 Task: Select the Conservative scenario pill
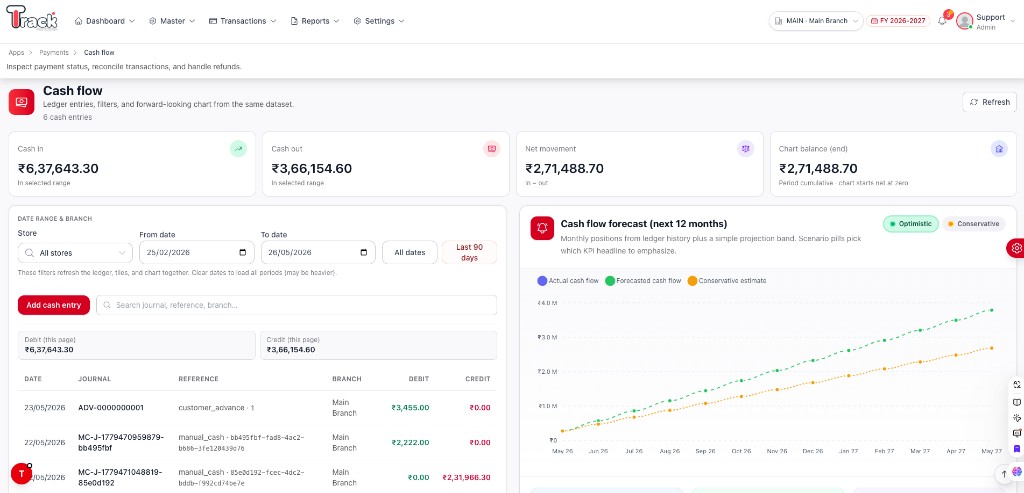tap(974, 224)
